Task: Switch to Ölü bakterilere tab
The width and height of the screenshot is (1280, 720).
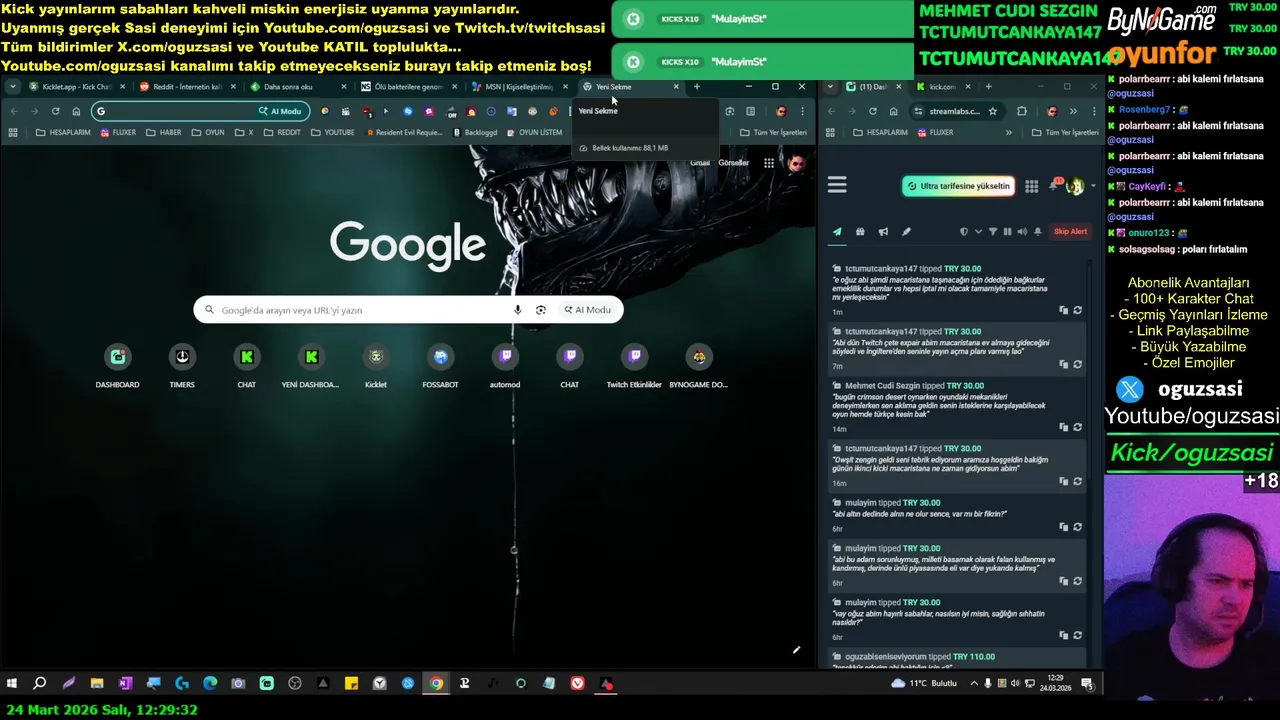Action: click(408, 87)
